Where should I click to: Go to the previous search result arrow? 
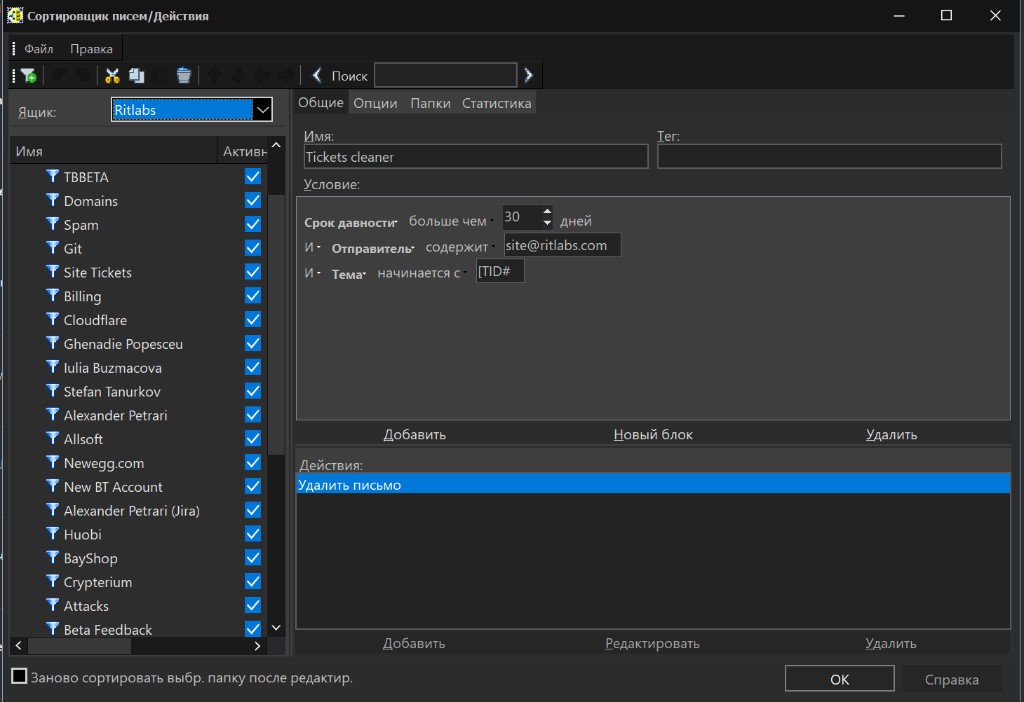pos(317,75)
